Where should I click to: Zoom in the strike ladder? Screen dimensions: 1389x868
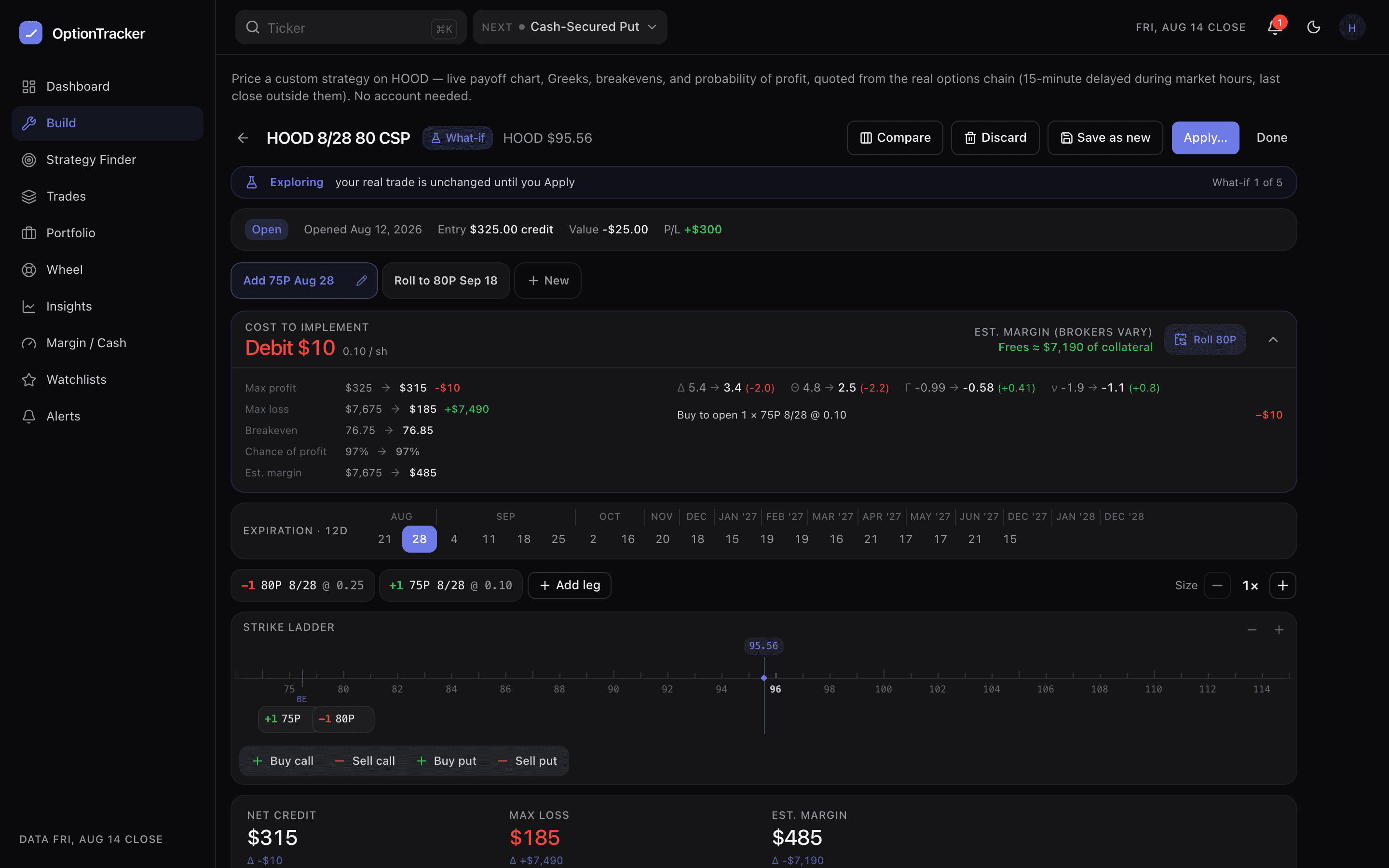click(x=1279, y=630)
